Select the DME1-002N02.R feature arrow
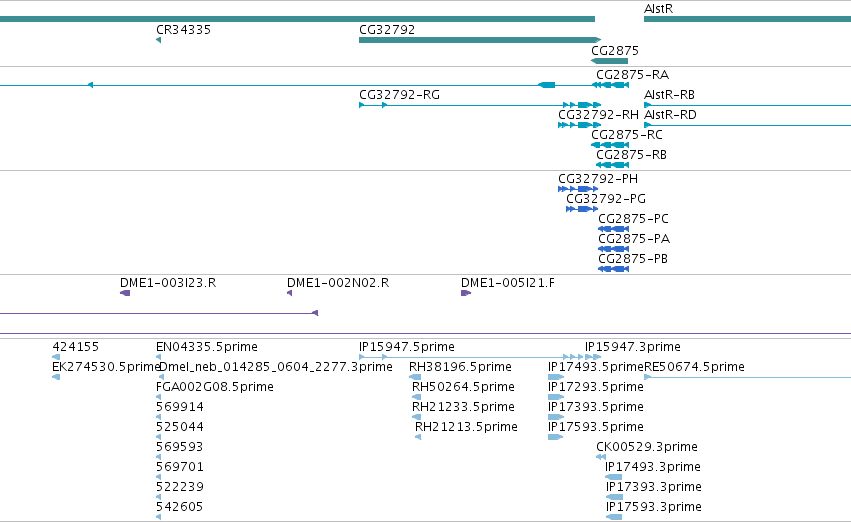Viewport: 851px width, 522px height. pyautogui.click(x=289, y=294)
